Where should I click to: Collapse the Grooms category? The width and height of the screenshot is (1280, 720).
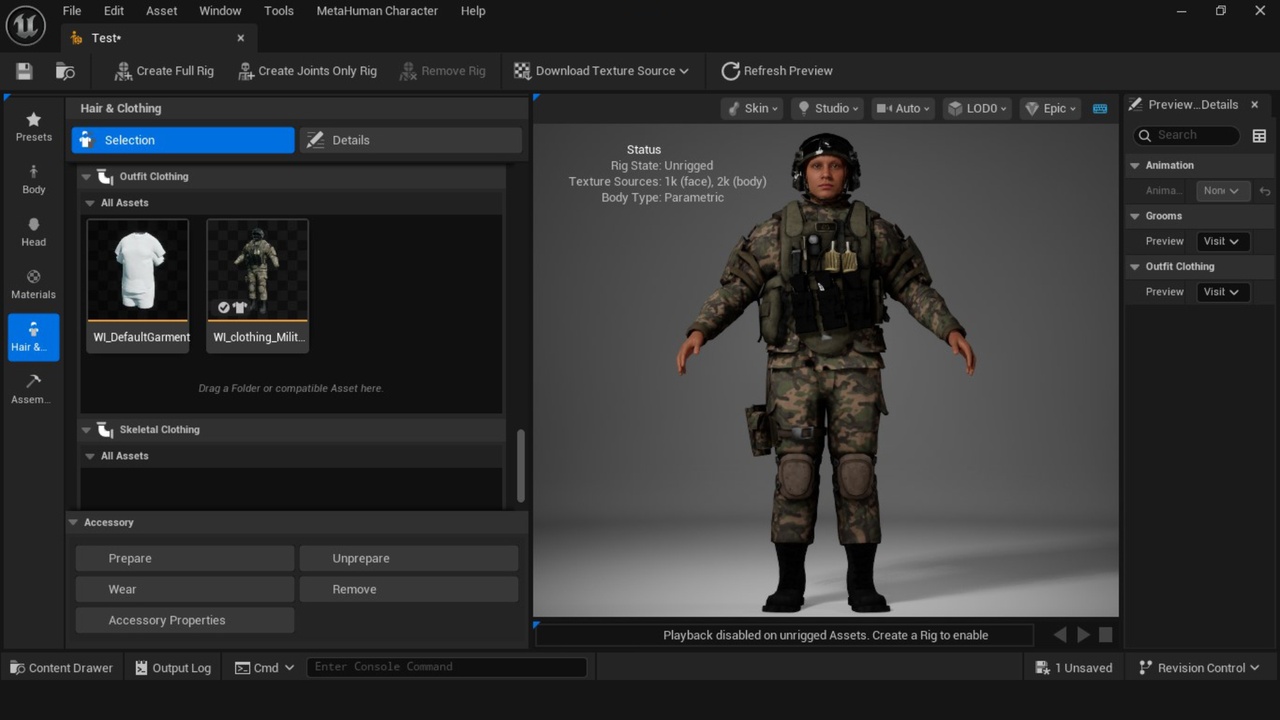[x=1135, y=216]
